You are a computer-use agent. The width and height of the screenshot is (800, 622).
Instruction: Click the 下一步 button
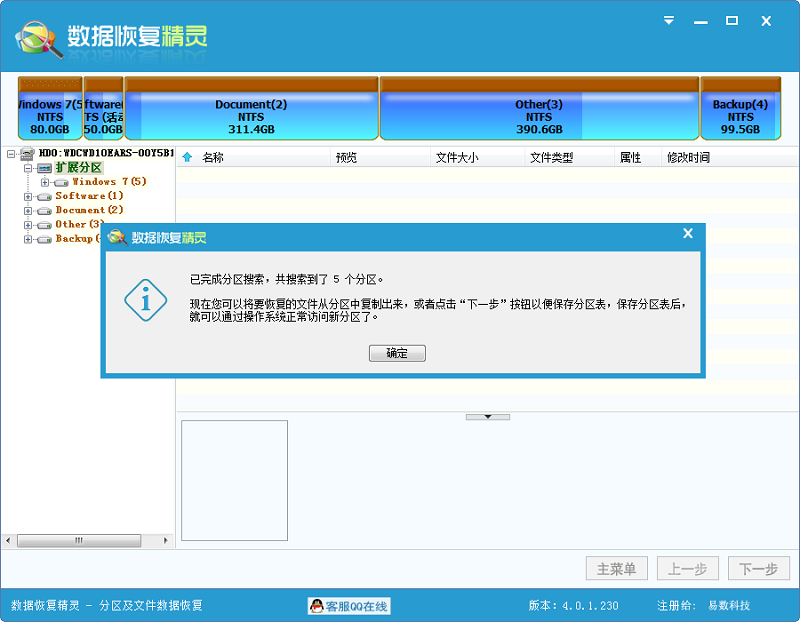(758, 568)
